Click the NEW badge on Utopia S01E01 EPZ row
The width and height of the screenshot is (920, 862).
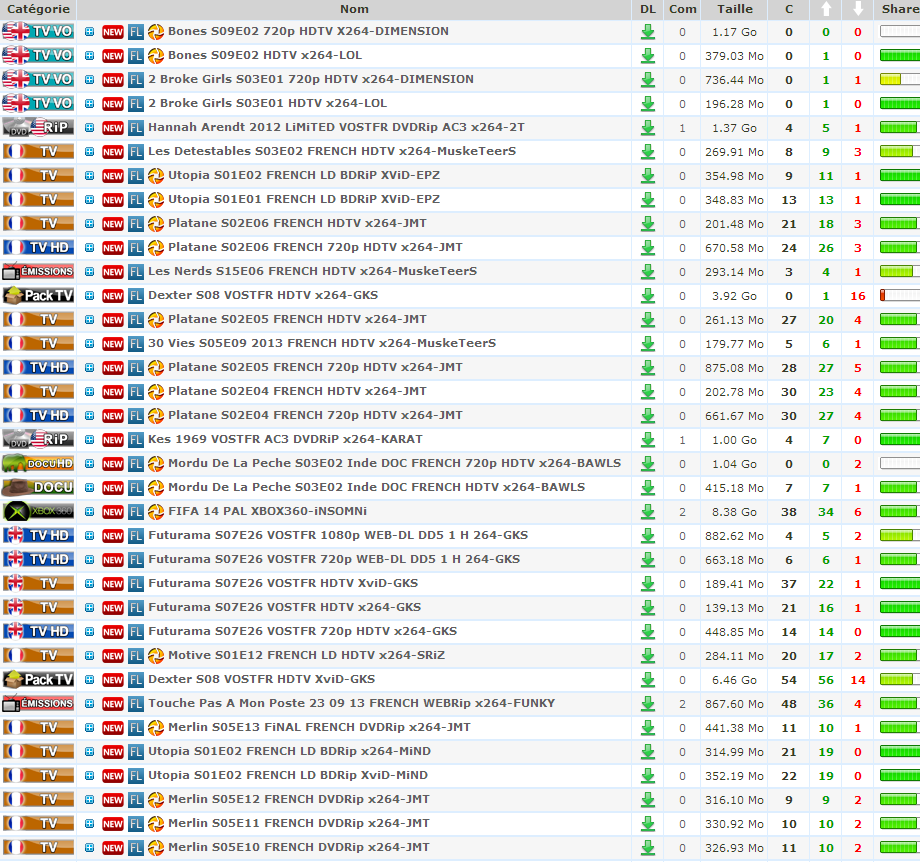tap(113, 200)
